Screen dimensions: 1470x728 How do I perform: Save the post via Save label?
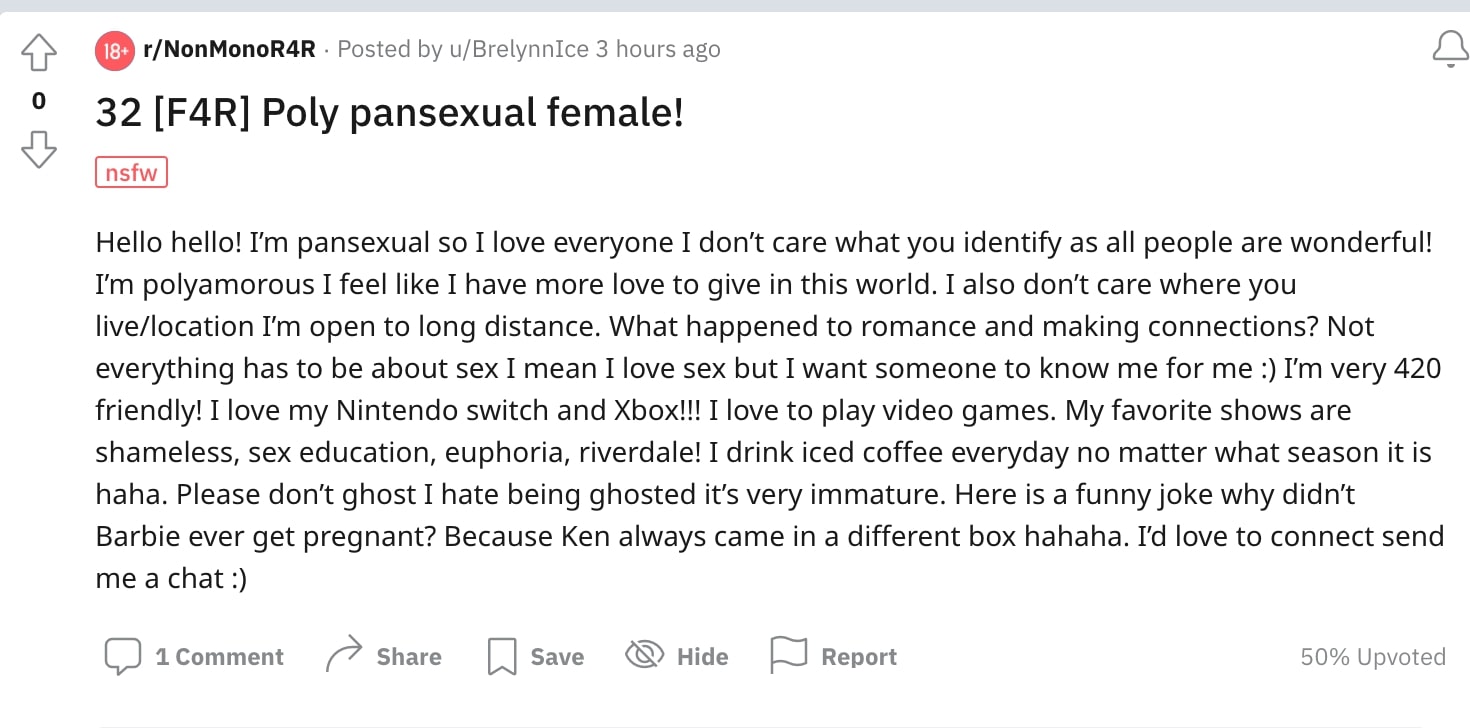tap(557, 657)
